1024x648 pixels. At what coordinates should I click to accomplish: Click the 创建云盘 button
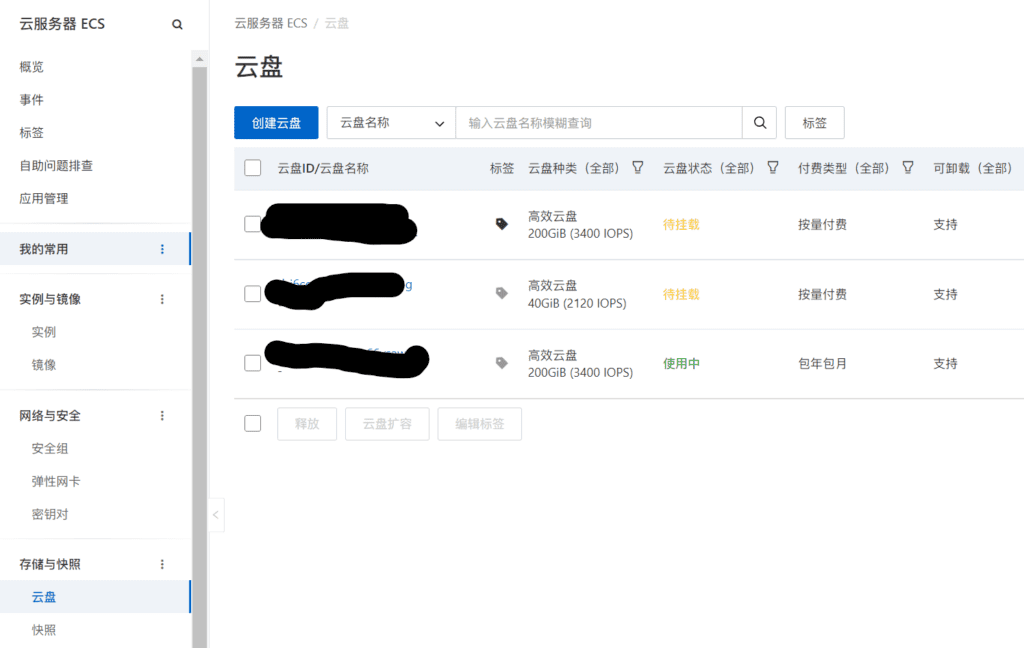276,123
